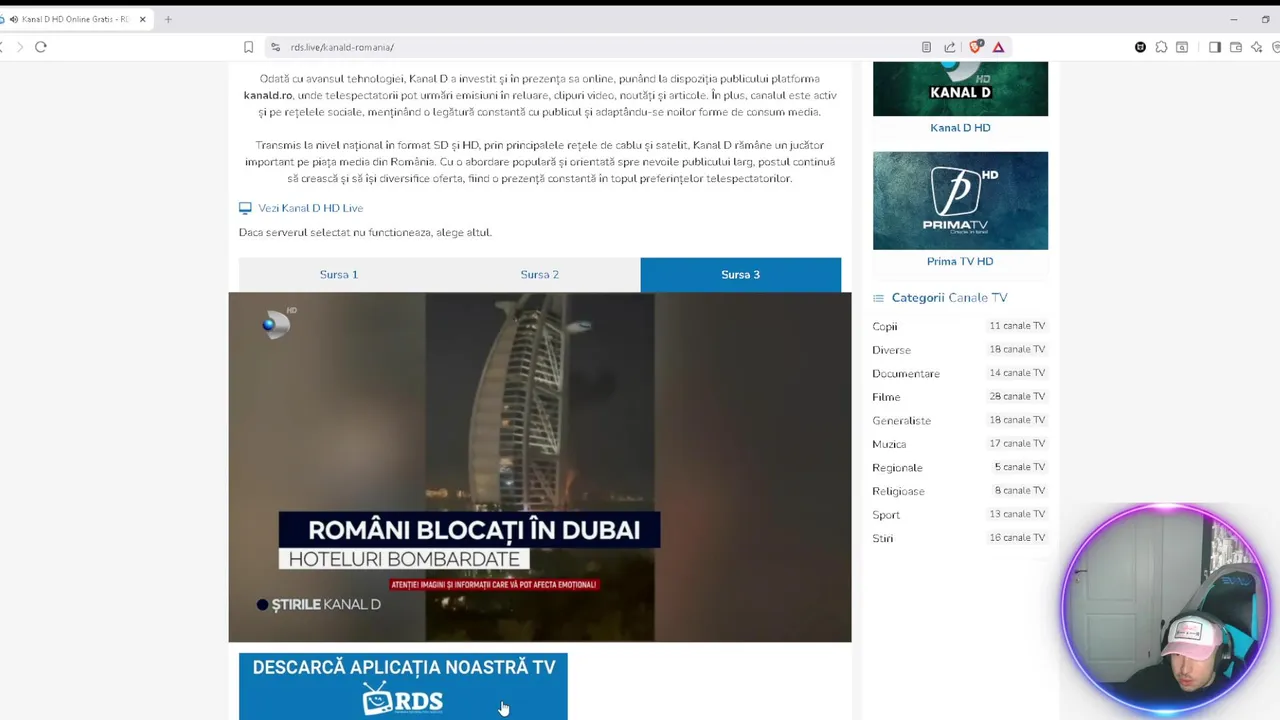Open the Brave Wallet icon
1280x720 pixels.
tap(1236, 47)
